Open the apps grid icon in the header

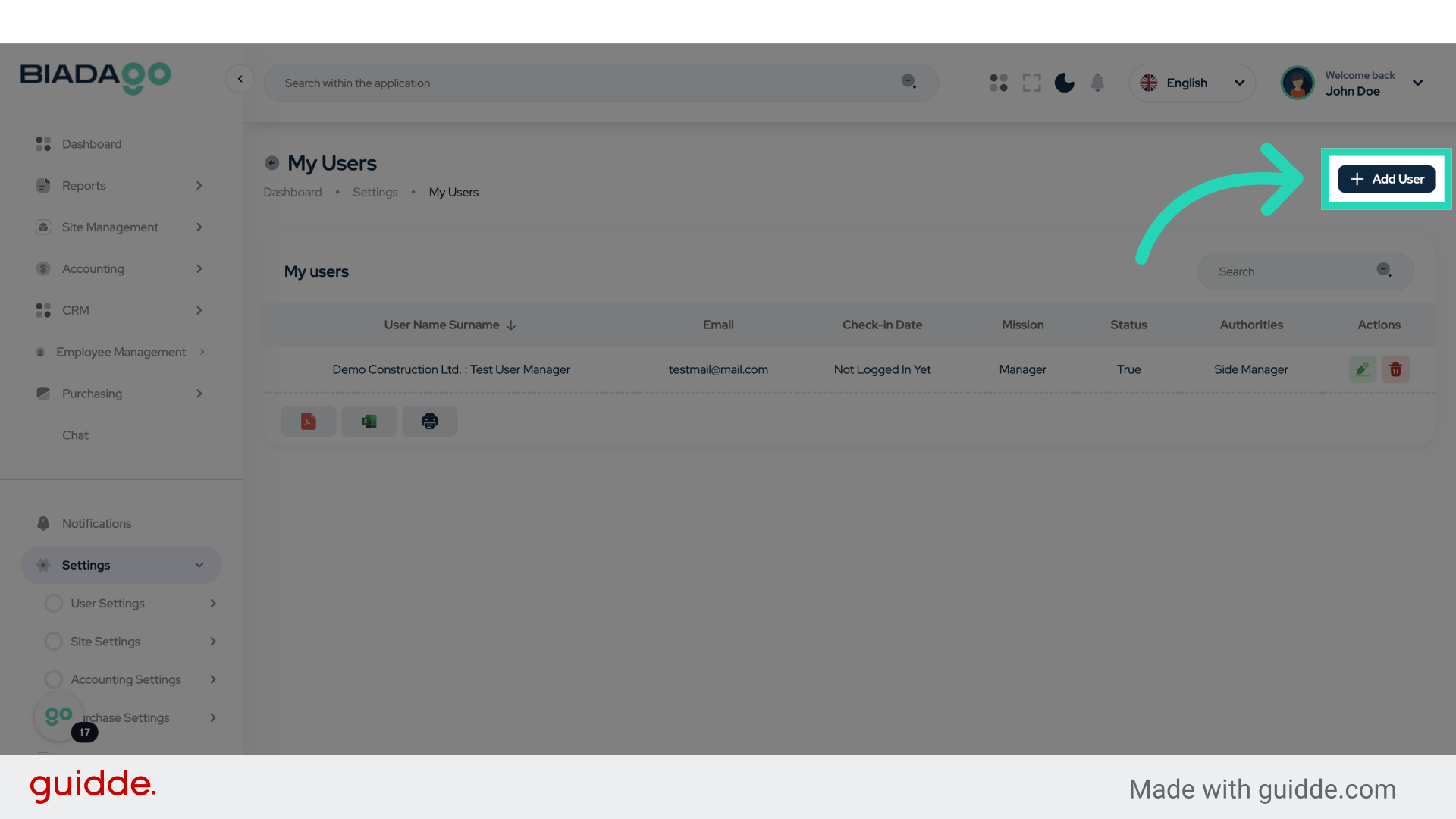998,83
